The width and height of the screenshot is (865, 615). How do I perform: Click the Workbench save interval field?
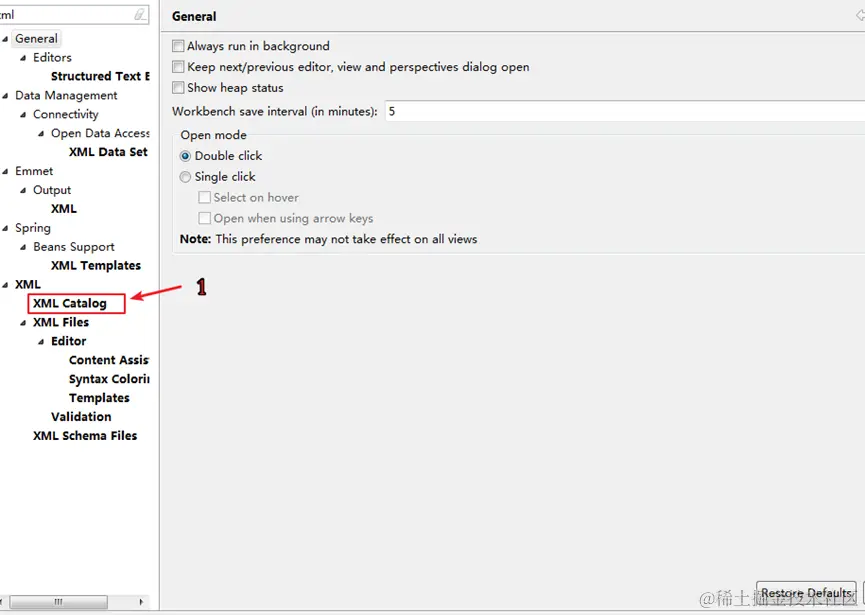point(625,111)
